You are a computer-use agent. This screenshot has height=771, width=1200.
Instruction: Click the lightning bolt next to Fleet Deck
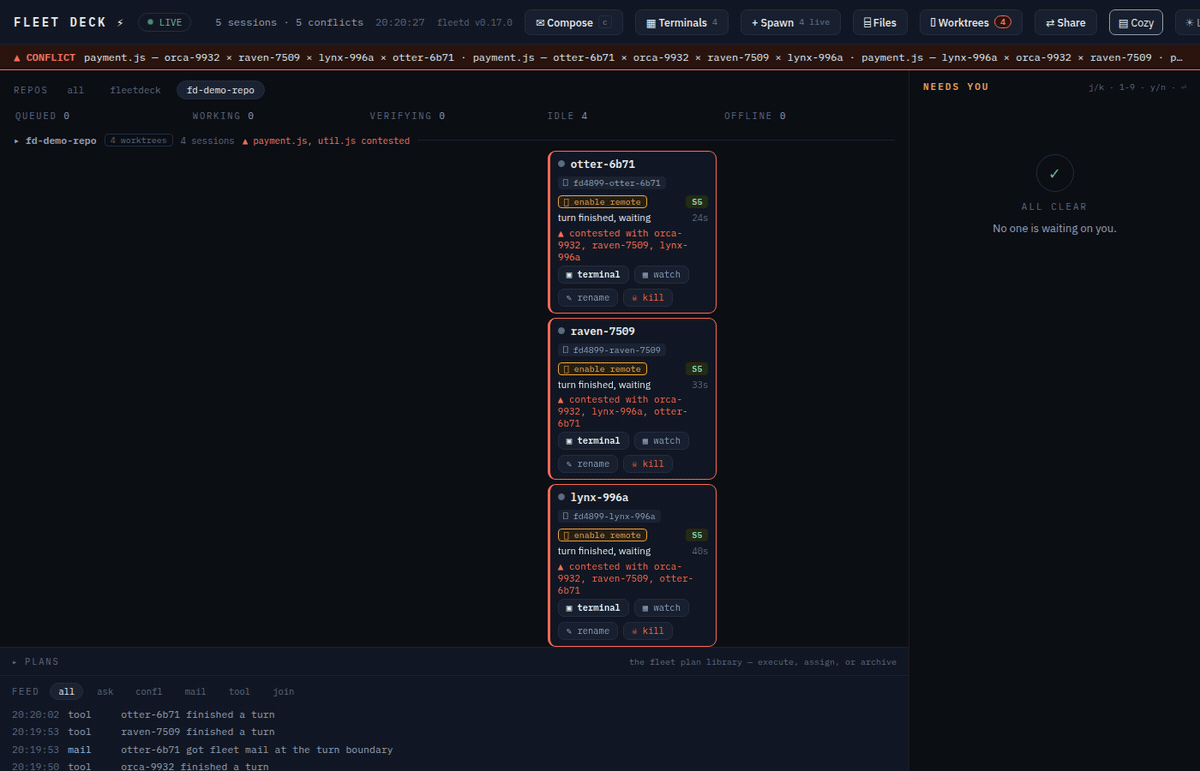121,22
